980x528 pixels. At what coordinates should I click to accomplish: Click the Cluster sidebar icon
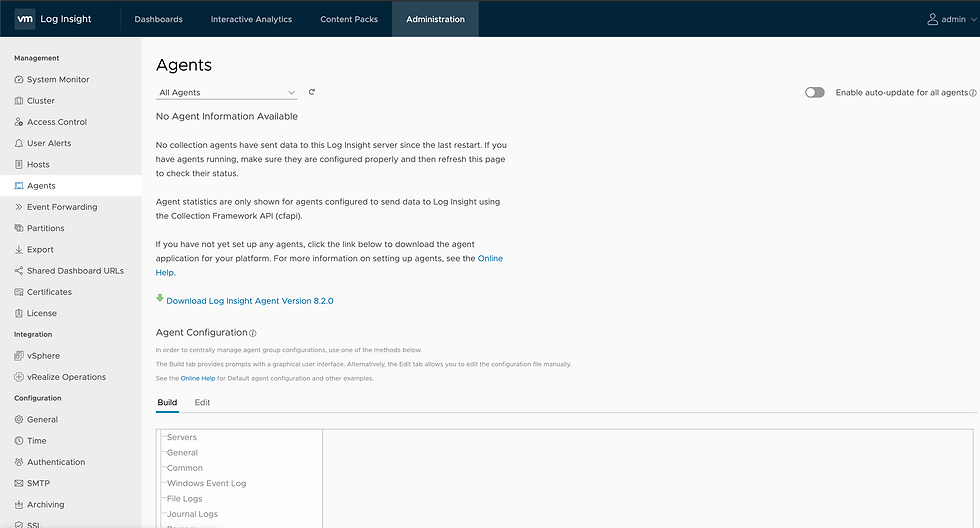point(19,101)
